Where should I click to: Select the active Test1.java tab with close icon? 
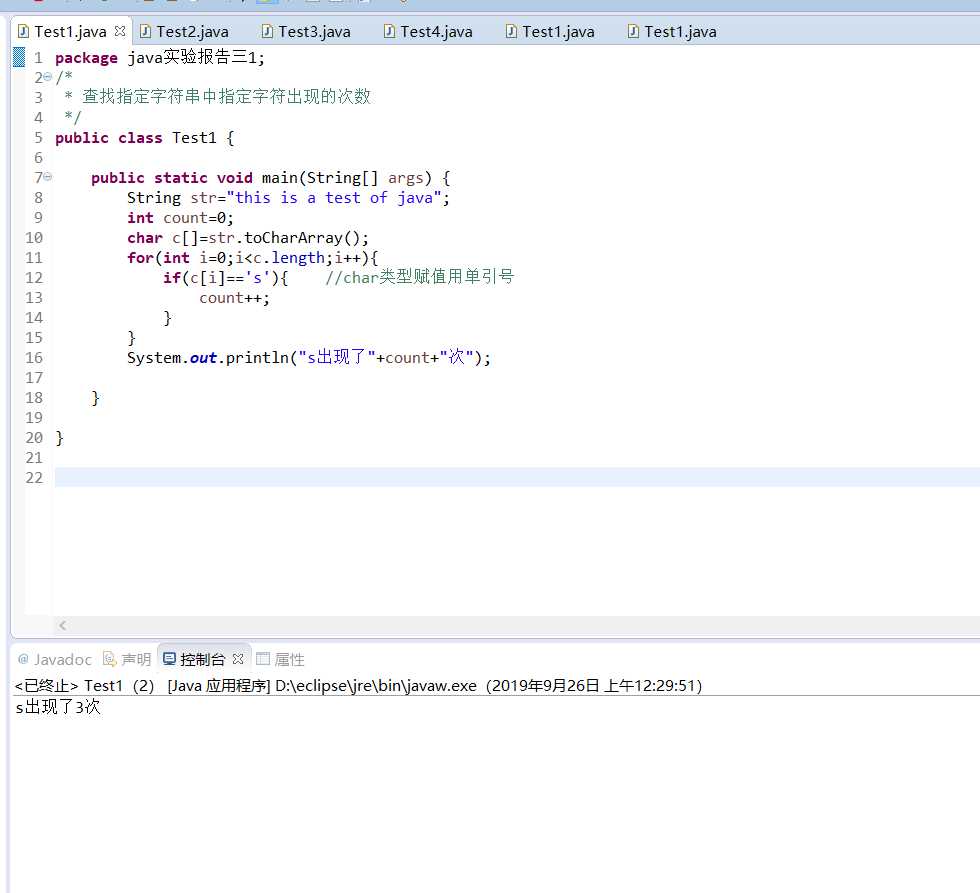click(x=70, y=31)
